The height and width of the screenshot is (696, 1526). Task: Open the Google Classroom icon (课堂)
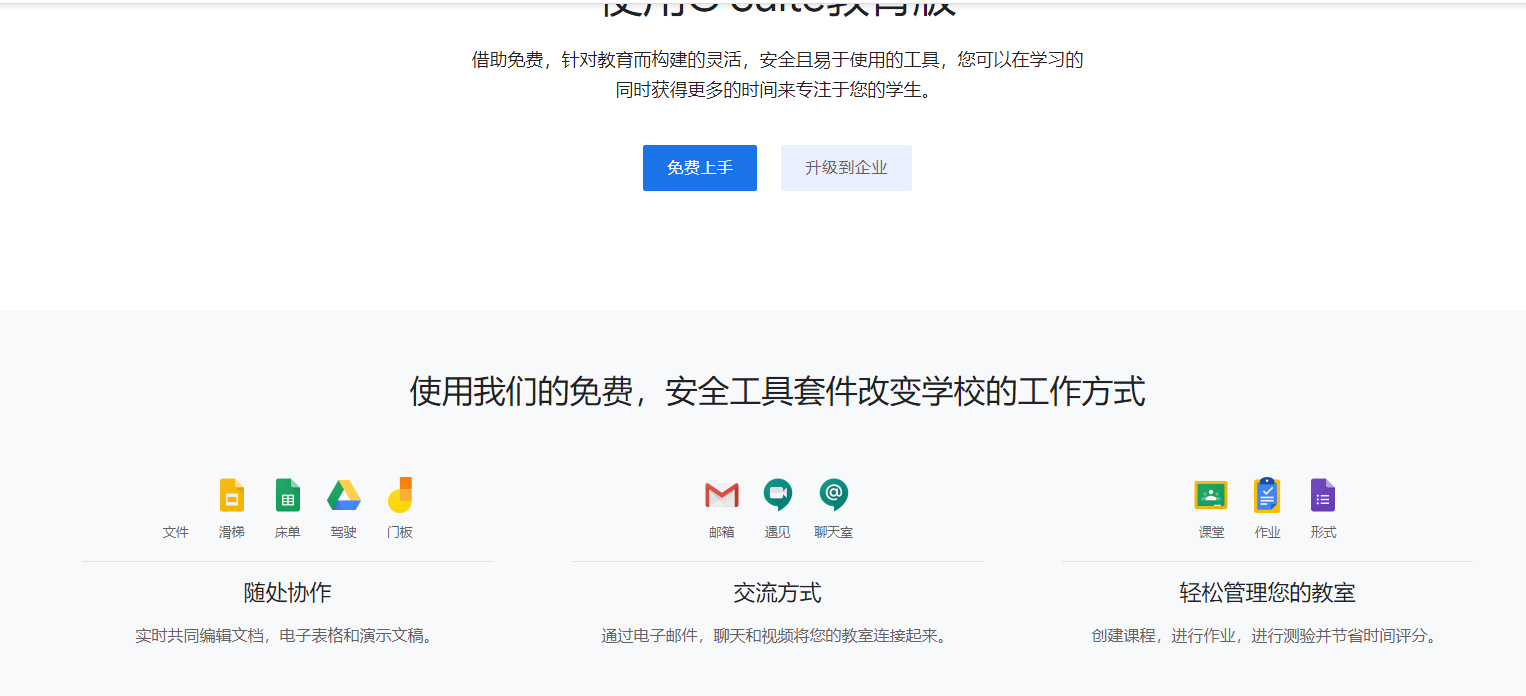click(x=1211, y=495)
